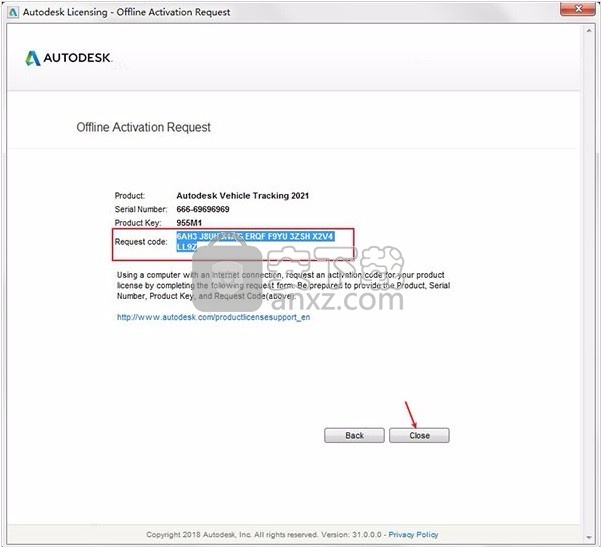Image resolution: width=601 pixels, height=547 pixels.
Task: Open the Privacy Policy link
Action: tap(413, 534)
